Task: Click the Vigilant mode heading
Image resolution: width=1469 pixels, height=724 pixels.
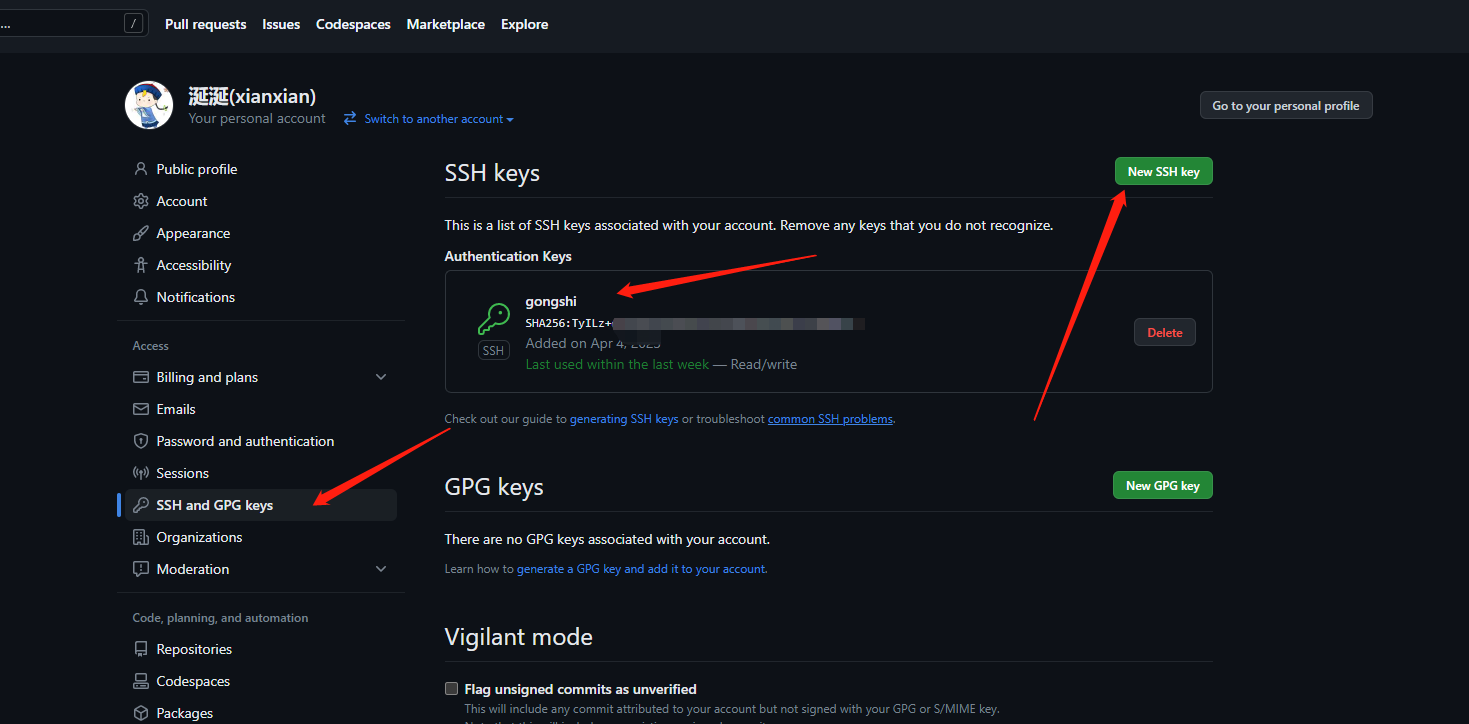Action: click(x=518, y=637)
